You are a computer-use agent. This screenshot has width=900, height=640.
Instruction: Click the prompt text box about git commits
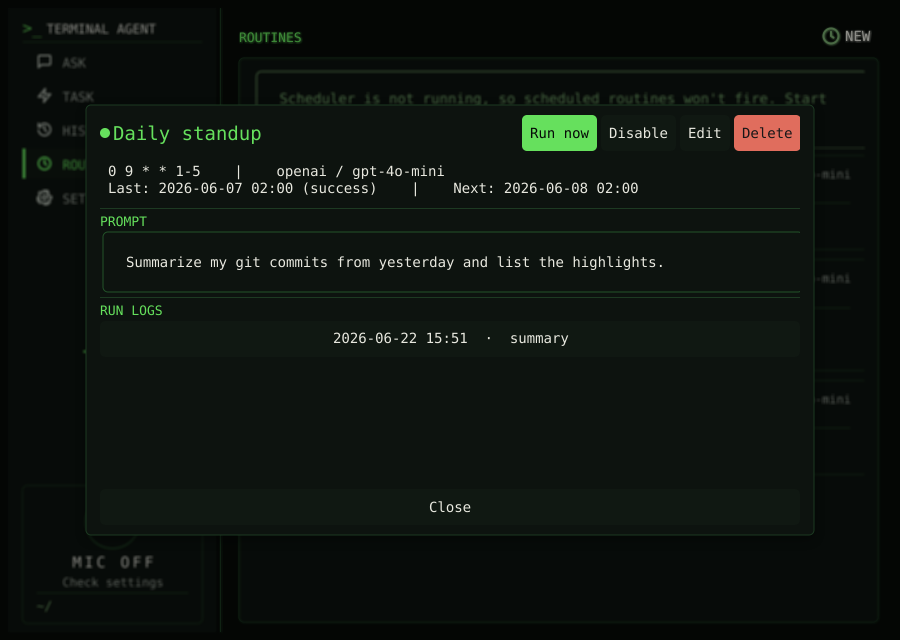tap(451, 262)
